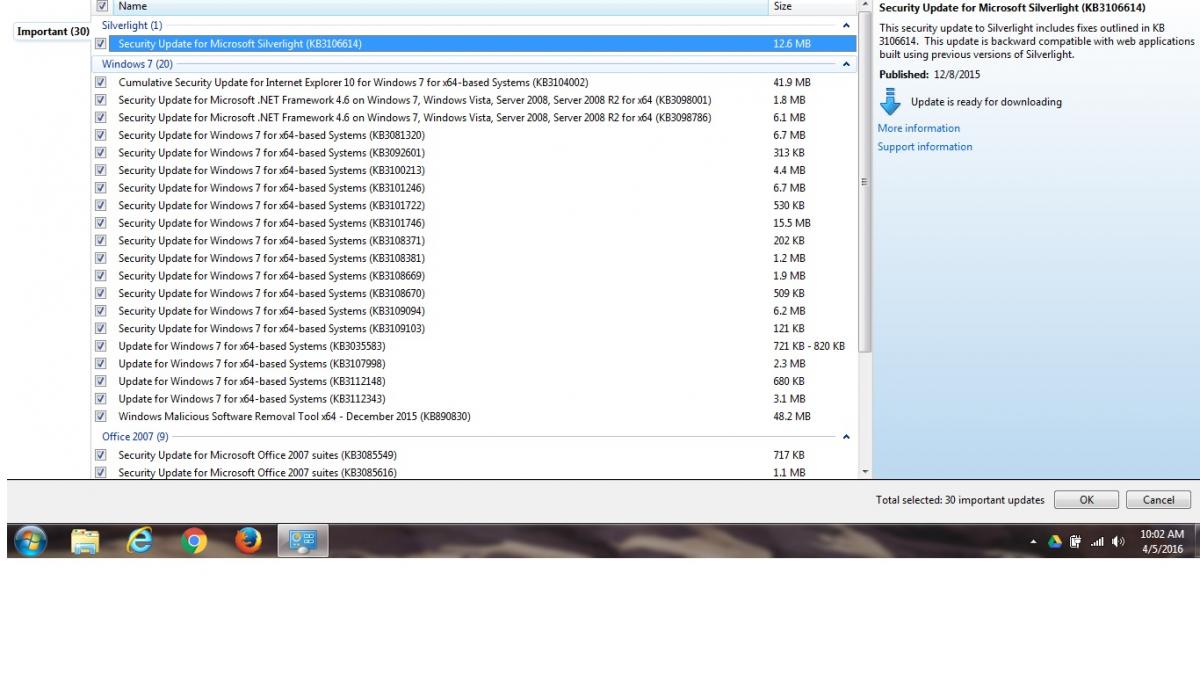
Task: Open the network signal tray icon
Action: pos(1097,542)
